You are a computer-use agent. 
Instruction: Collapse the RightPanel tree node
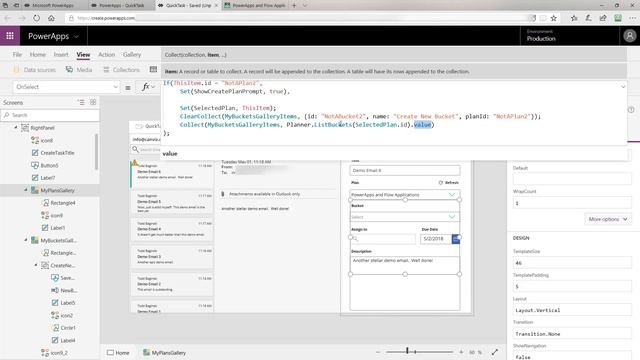click(x=16, y=128)
